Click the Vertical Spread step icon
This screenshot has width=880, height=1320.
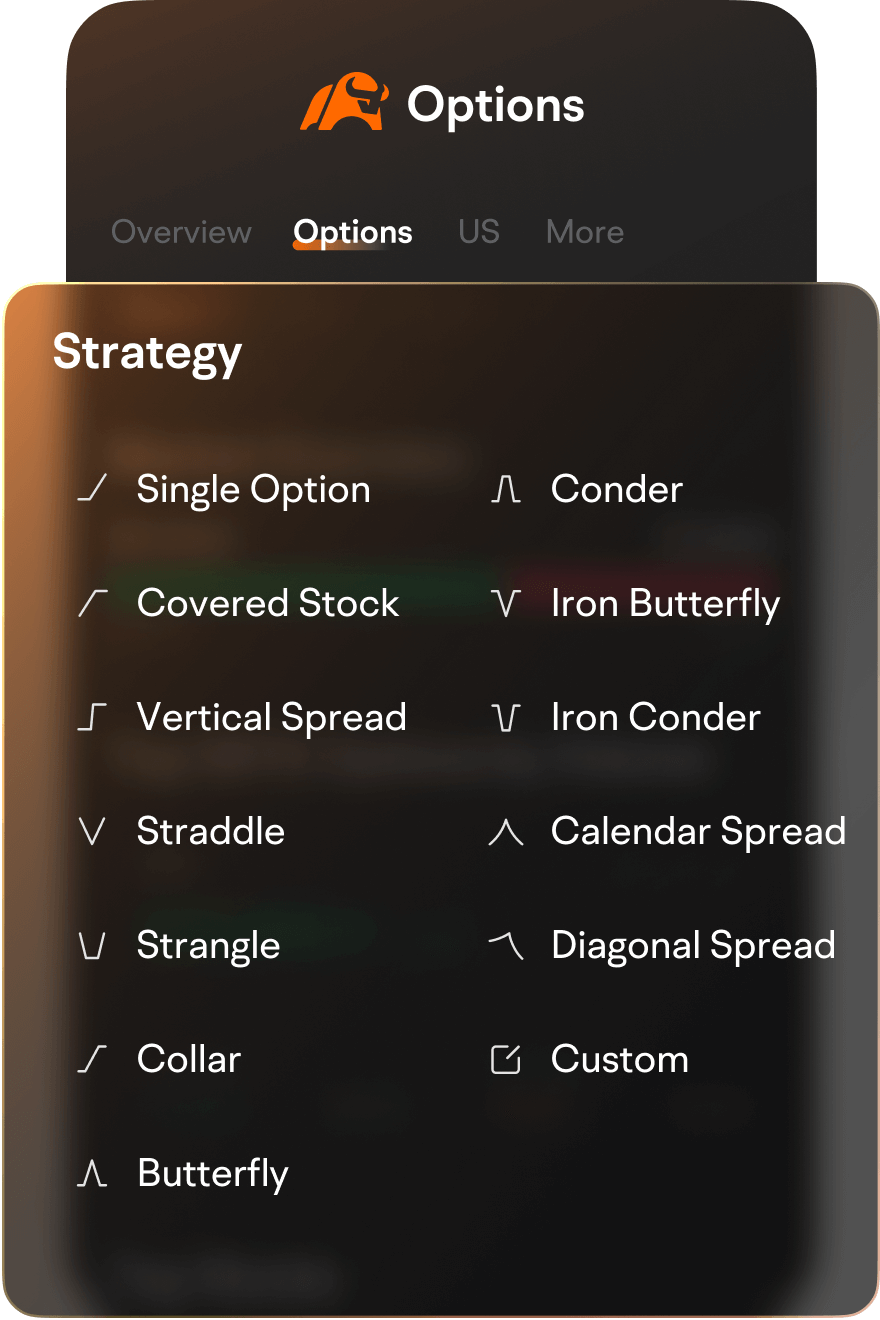[92, 717]
